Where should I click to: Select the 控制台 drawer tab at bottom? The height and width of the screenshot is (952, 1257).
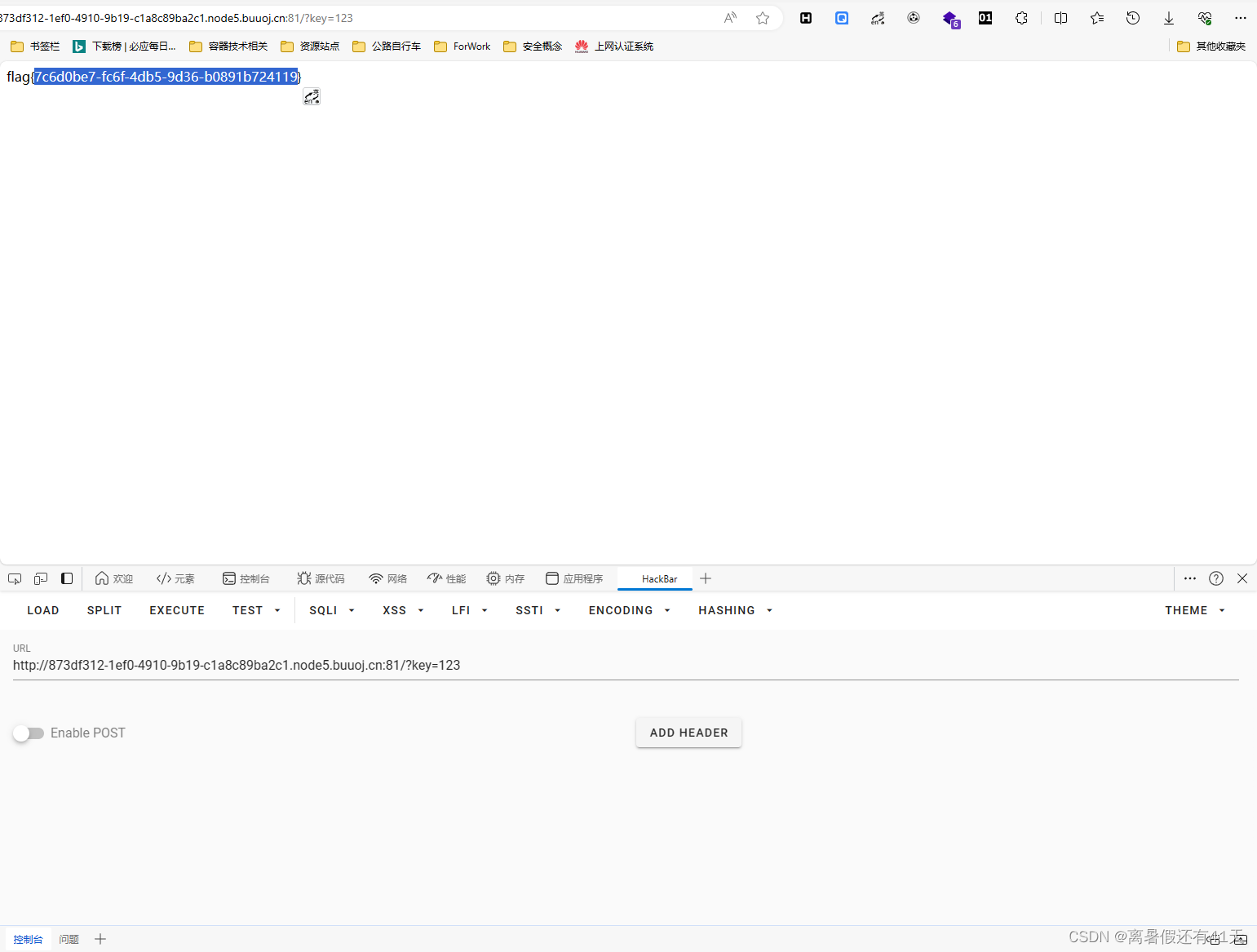coord(28,939)
